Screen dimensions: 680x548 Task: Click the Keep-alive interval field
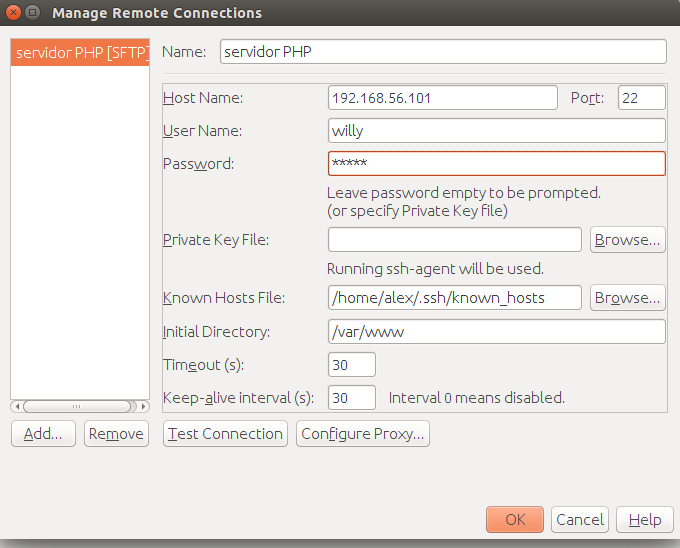click(x=352, y=398)
